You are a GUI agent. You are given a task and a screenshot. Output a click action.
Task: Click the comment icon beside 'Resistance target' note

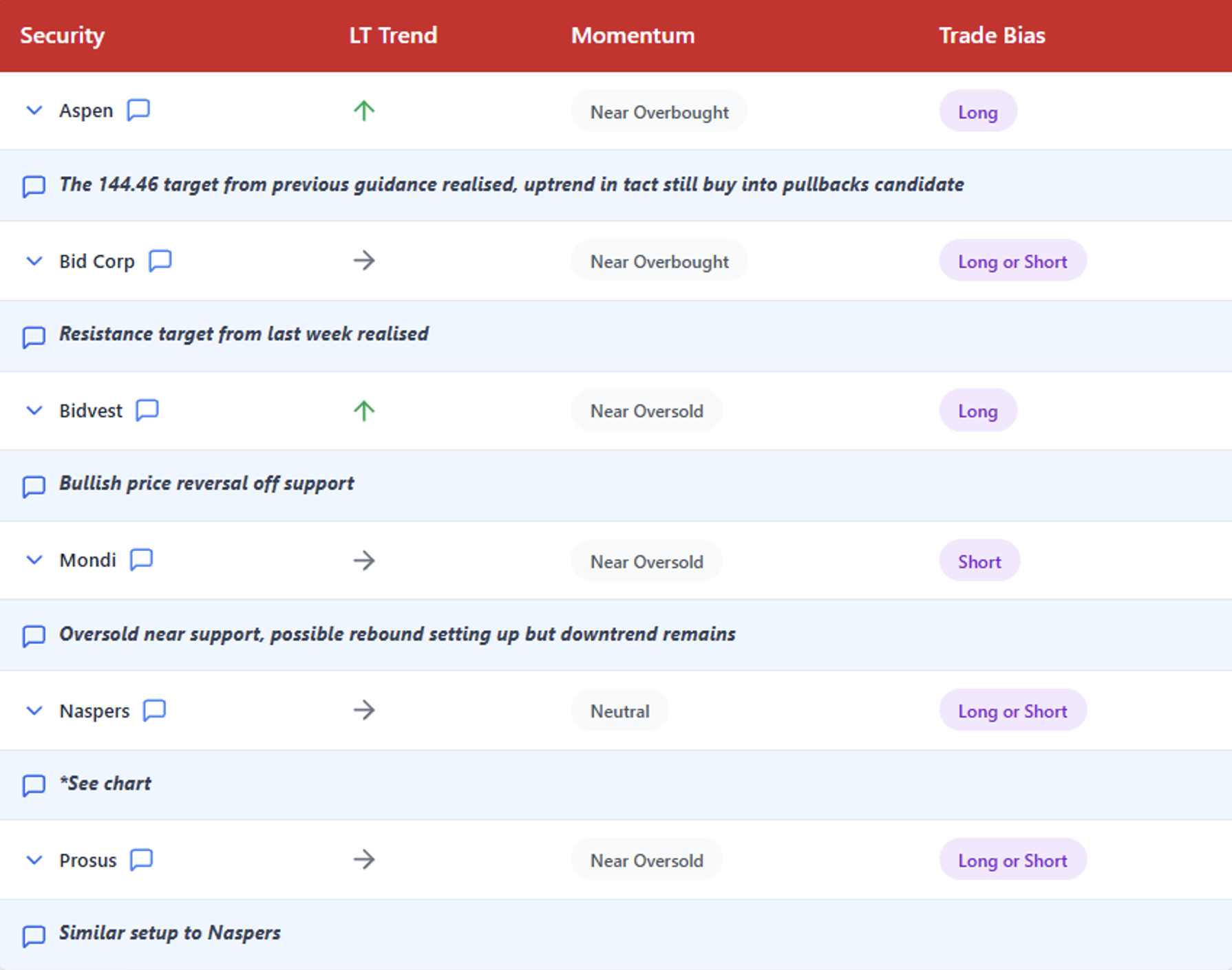[x=34, y=337]
